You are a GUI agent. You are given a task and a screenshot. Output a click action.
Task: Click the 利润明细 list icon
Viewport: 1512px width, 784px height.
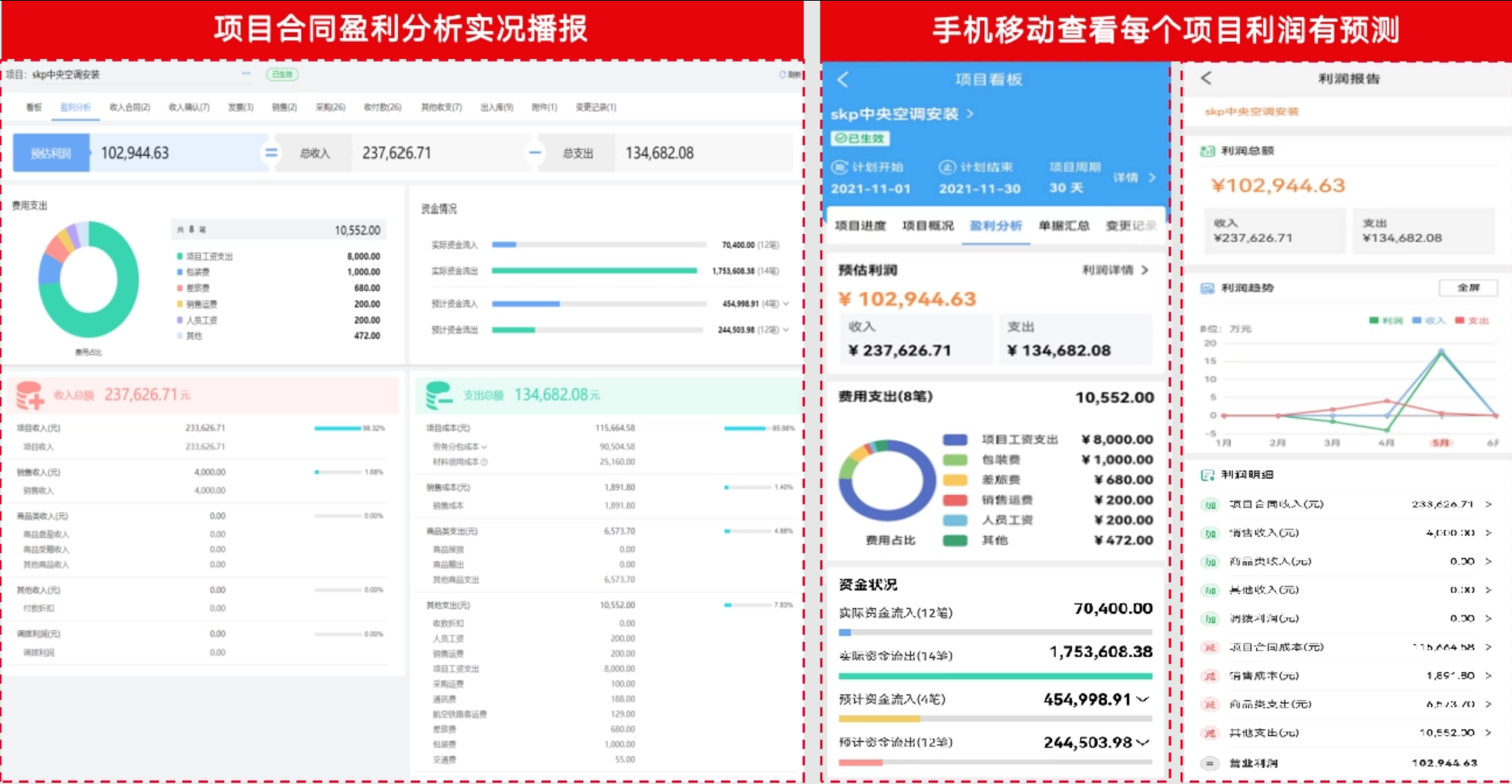(x=1207, y=475)
